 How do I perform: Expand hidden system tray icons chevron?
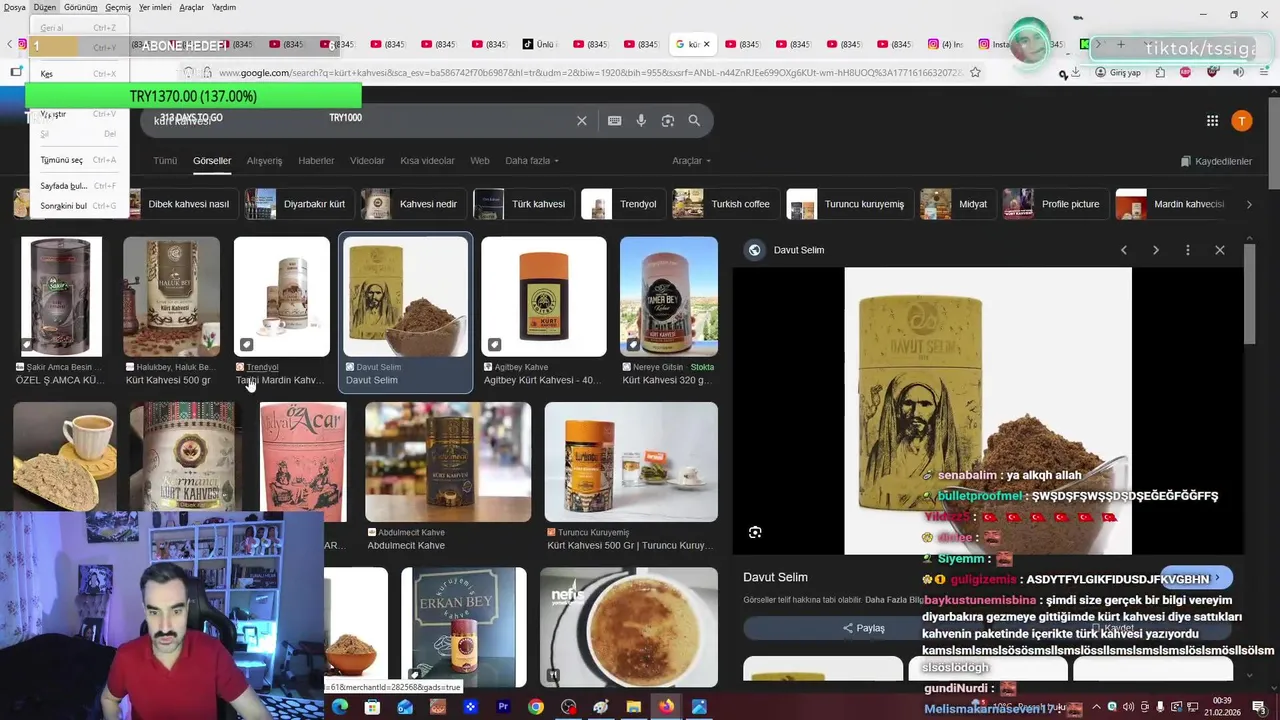point(1096,707)
